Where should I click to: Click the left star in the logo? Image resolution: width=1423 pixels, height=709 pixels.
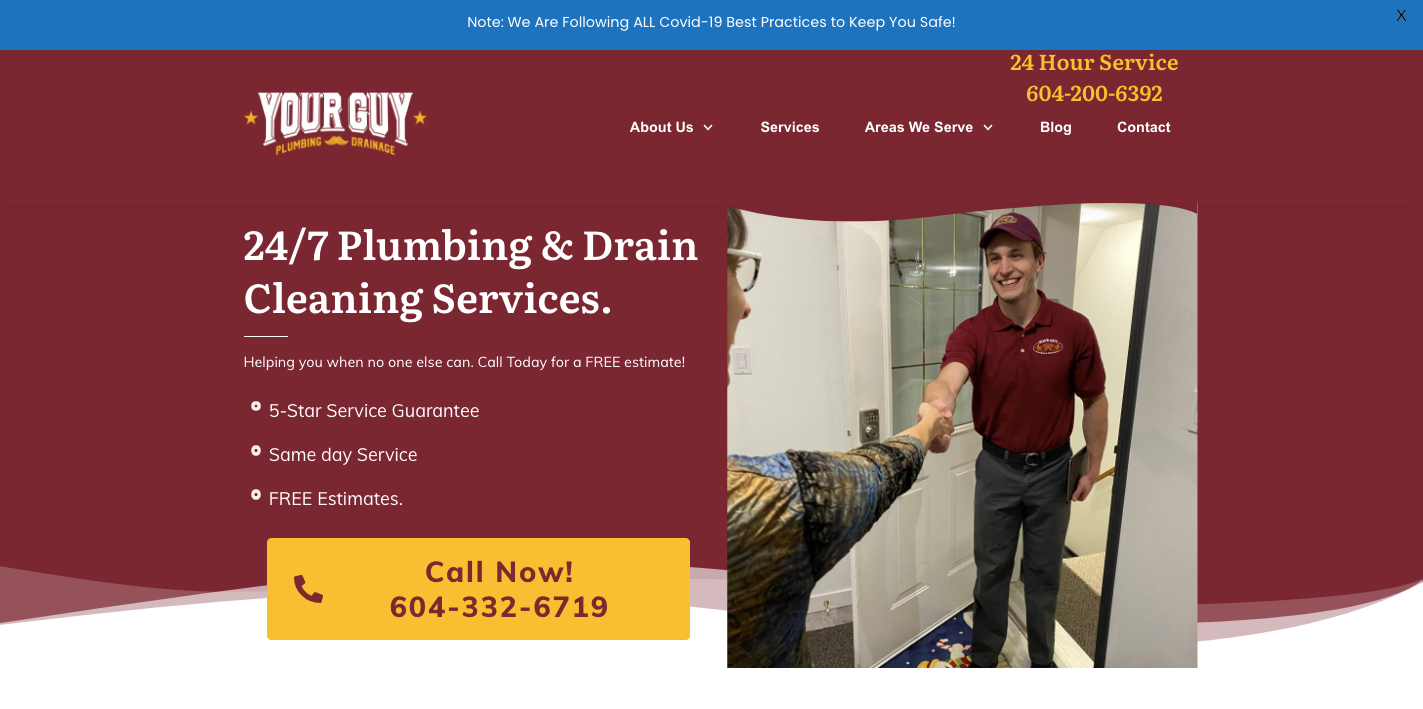(x=251, y=117)
